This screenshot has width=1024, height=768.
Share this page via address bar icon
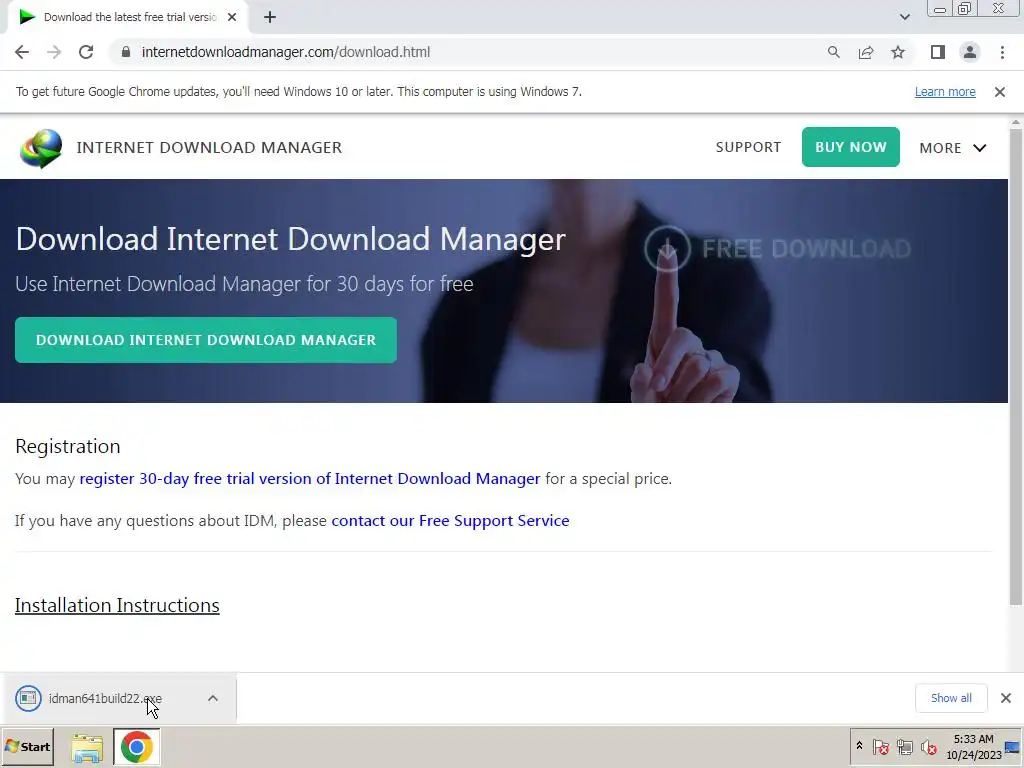point(866,52)
